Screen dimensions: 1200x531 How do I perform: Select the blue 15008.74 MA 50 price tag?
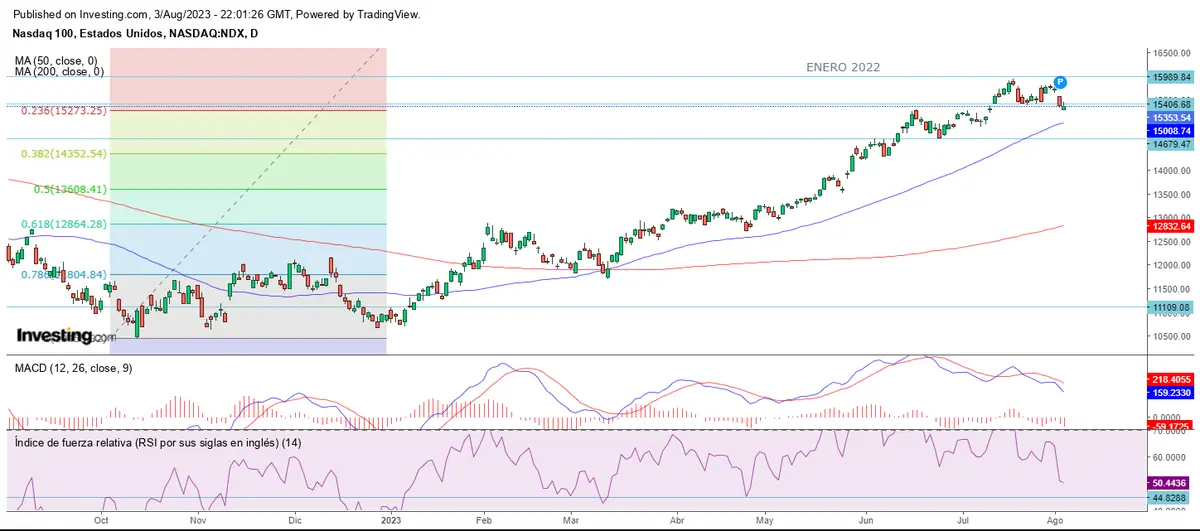(1172, 130)
